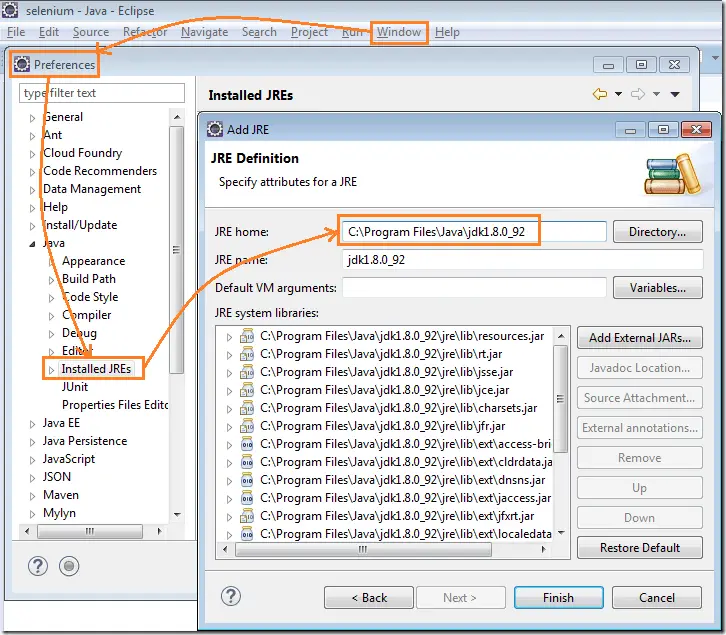This screenshot has width=726, height=635.
Task: Click the Cancel button
Action: [657, 597]
